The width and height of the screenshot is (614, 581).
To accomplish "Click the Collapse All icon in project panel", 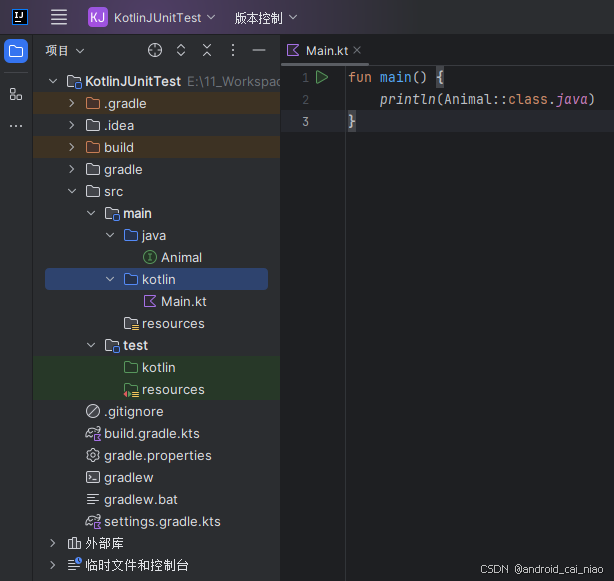I will point(207,50).
